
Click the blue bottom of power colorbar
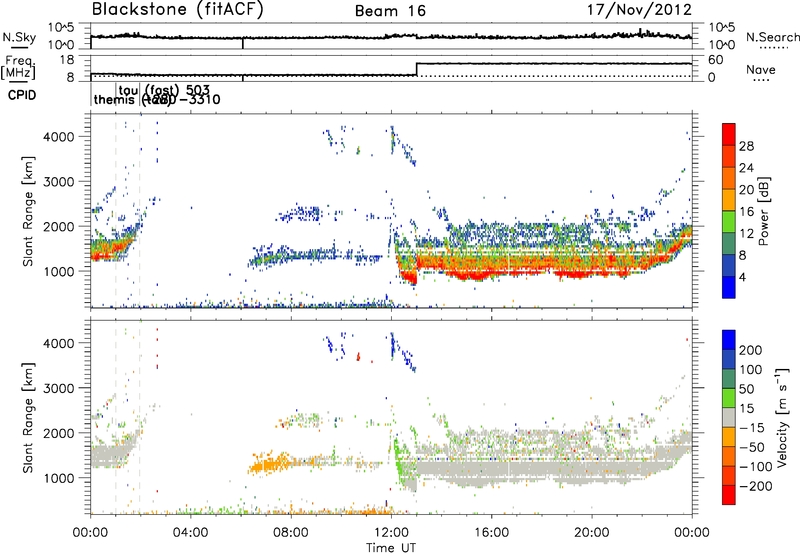click(729, 287)
